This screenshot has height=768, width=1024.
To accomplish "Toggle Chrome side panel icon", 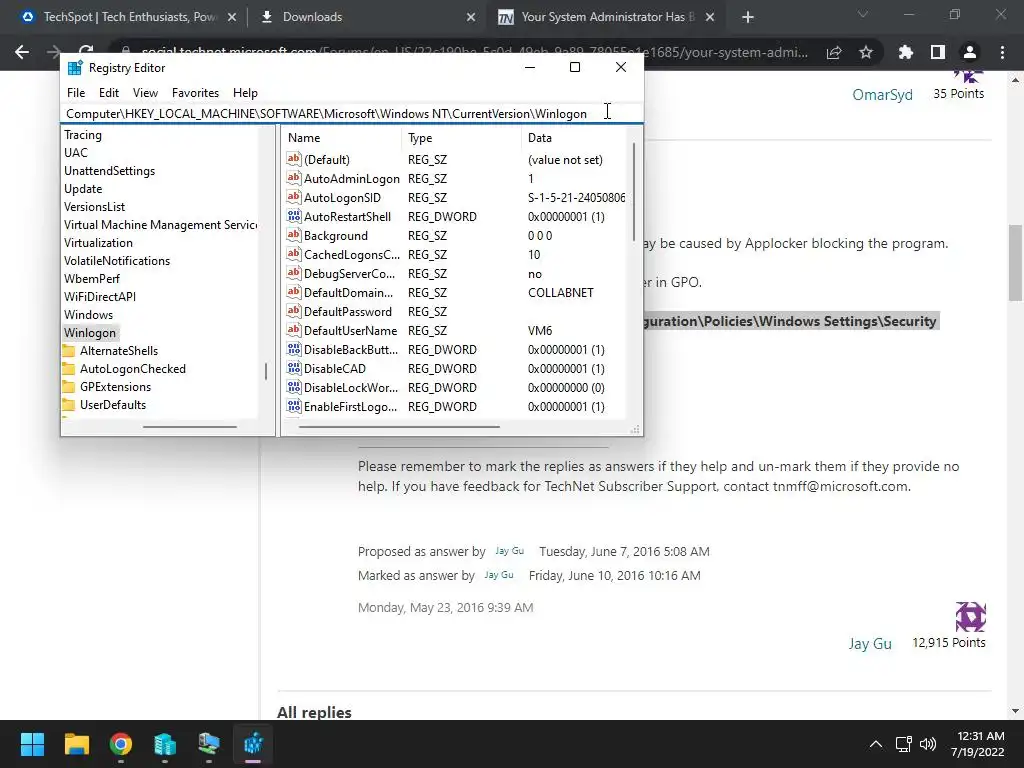I will pos(938,52).
